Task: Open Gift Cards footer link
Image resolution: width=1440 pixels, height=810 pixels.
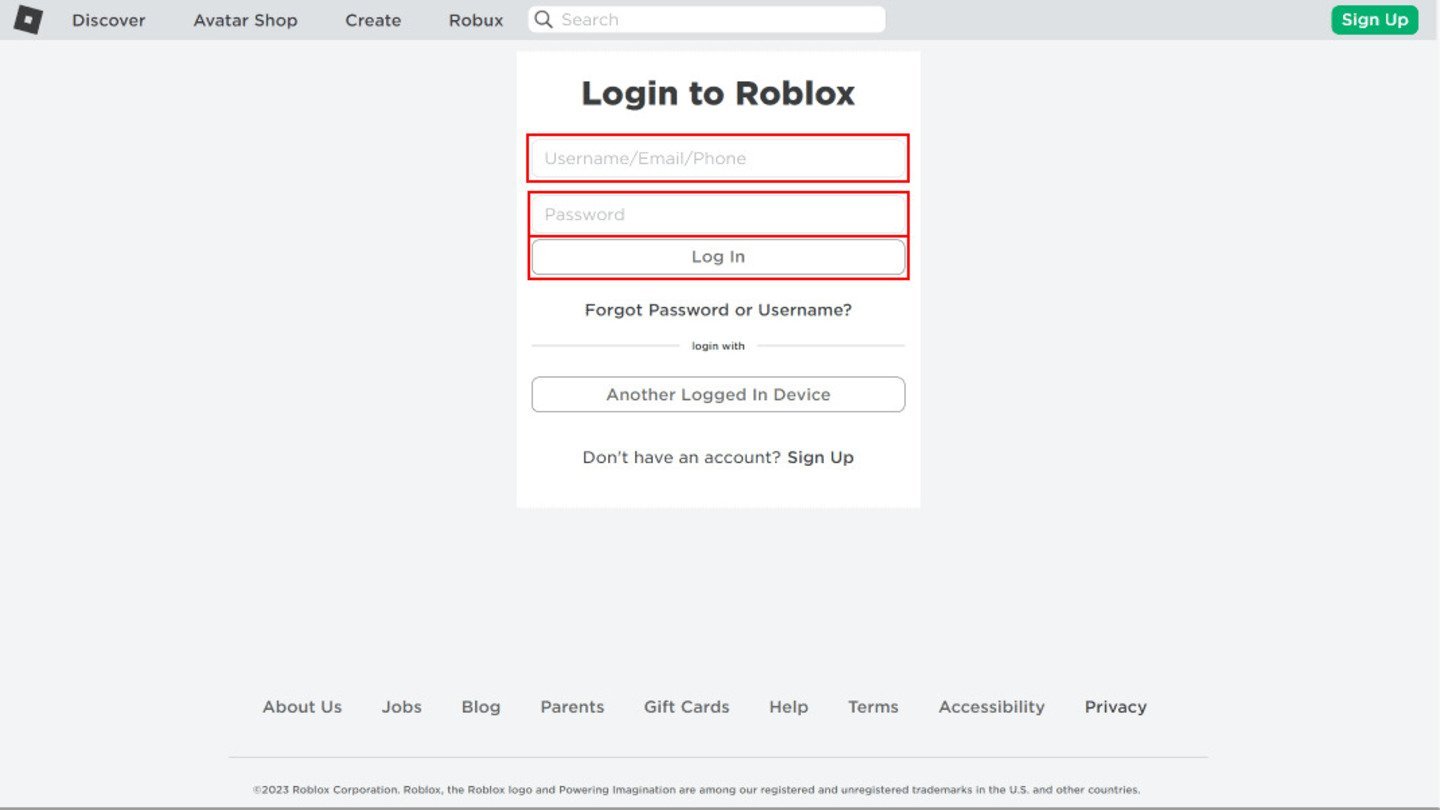Action: (x=687, y=707)
